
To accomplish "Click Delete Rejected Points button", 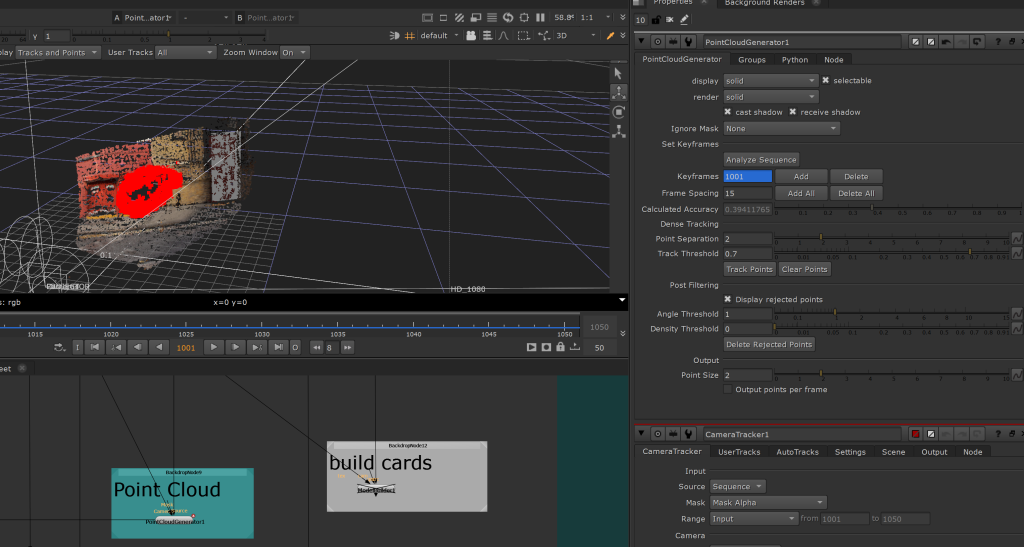I will (x=769, y=345).
